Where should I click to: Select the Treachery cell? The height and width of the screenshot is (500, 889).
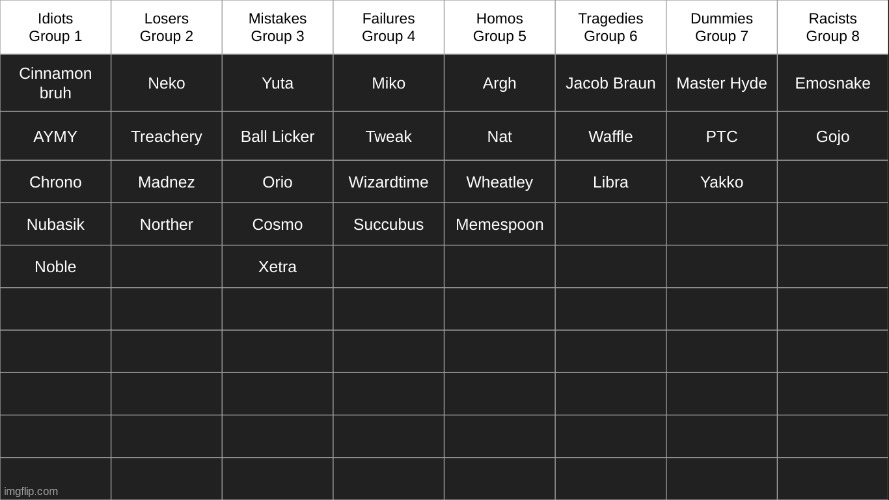coord(166,136)
